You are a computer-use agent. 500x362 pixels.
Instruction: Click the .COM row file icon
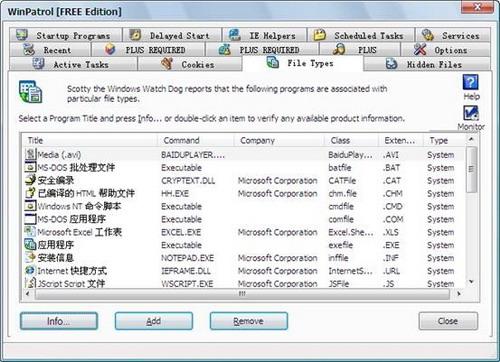click(x=31, y=219)
